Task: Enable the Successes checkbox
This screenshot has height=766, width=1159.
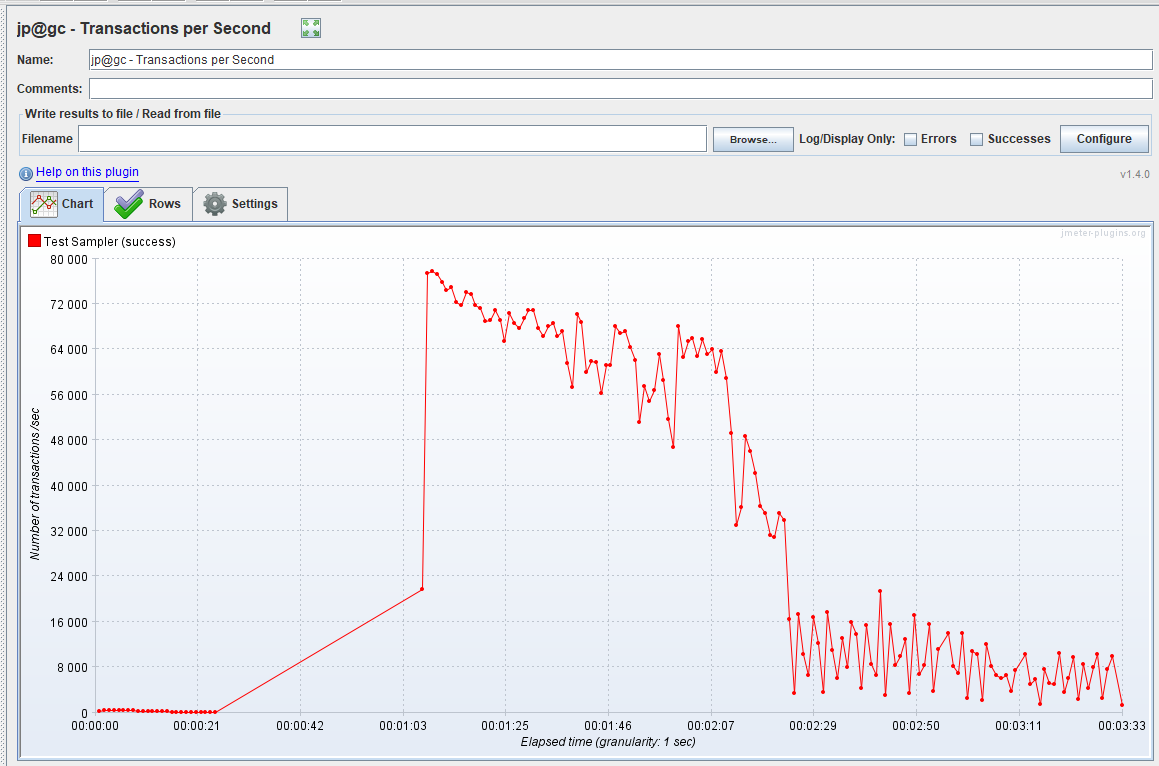Action: coord(976,139)
